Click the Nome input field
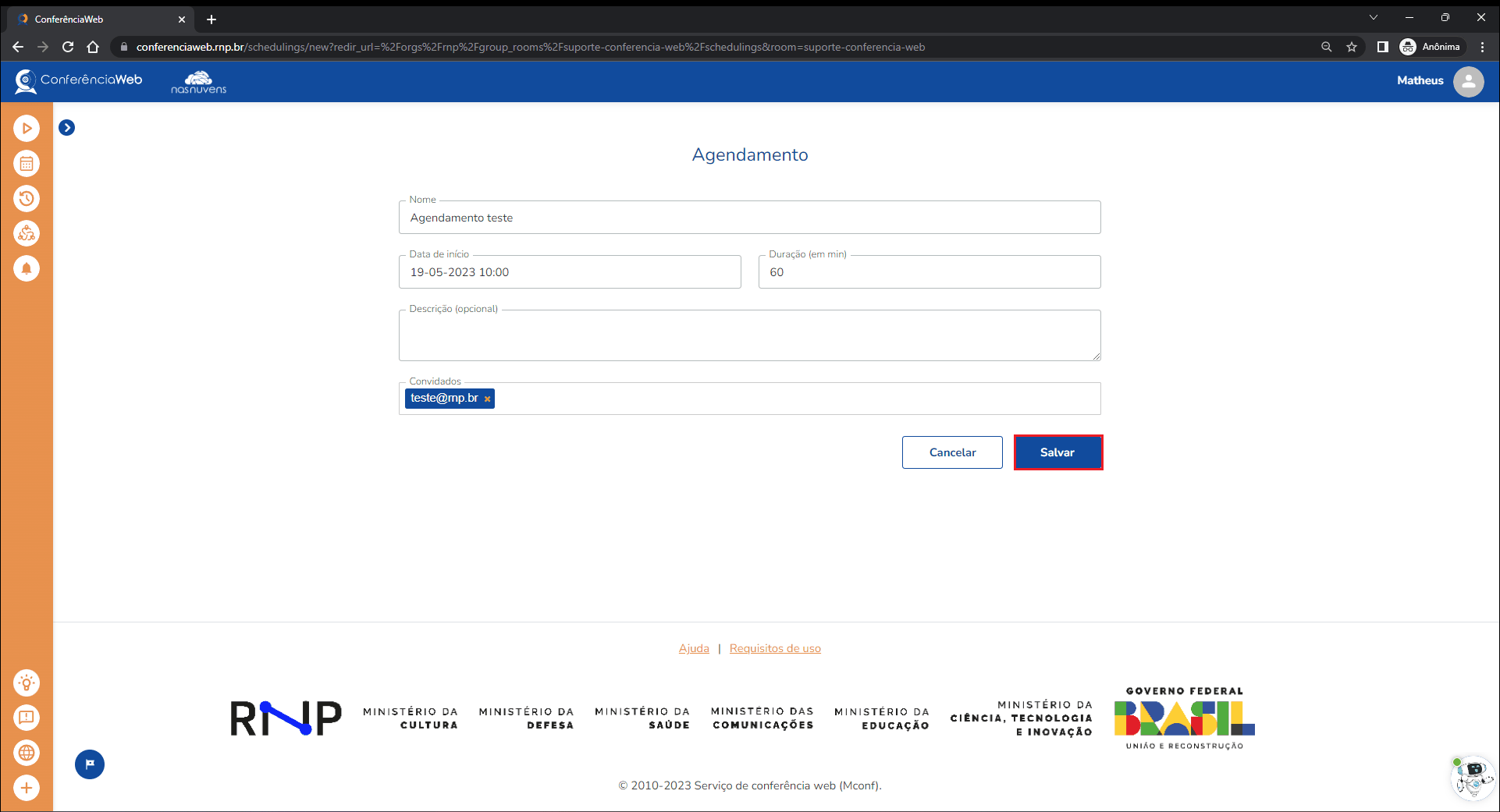 click(749, 218)
